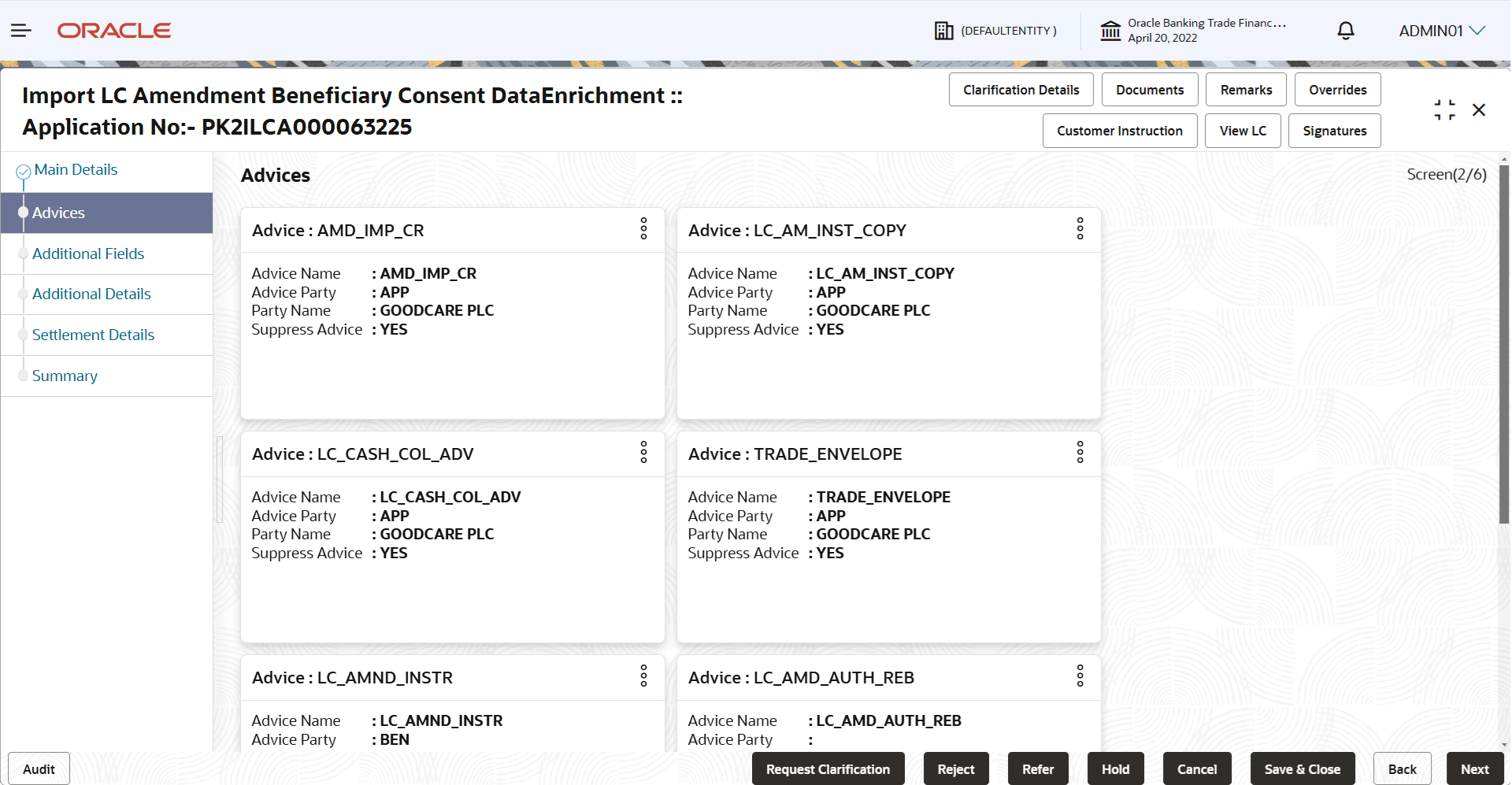Image resolution: width=1512 pixels, height=785 pixels.
Task: Go Back to previous screen
Action: [1402, 769]
